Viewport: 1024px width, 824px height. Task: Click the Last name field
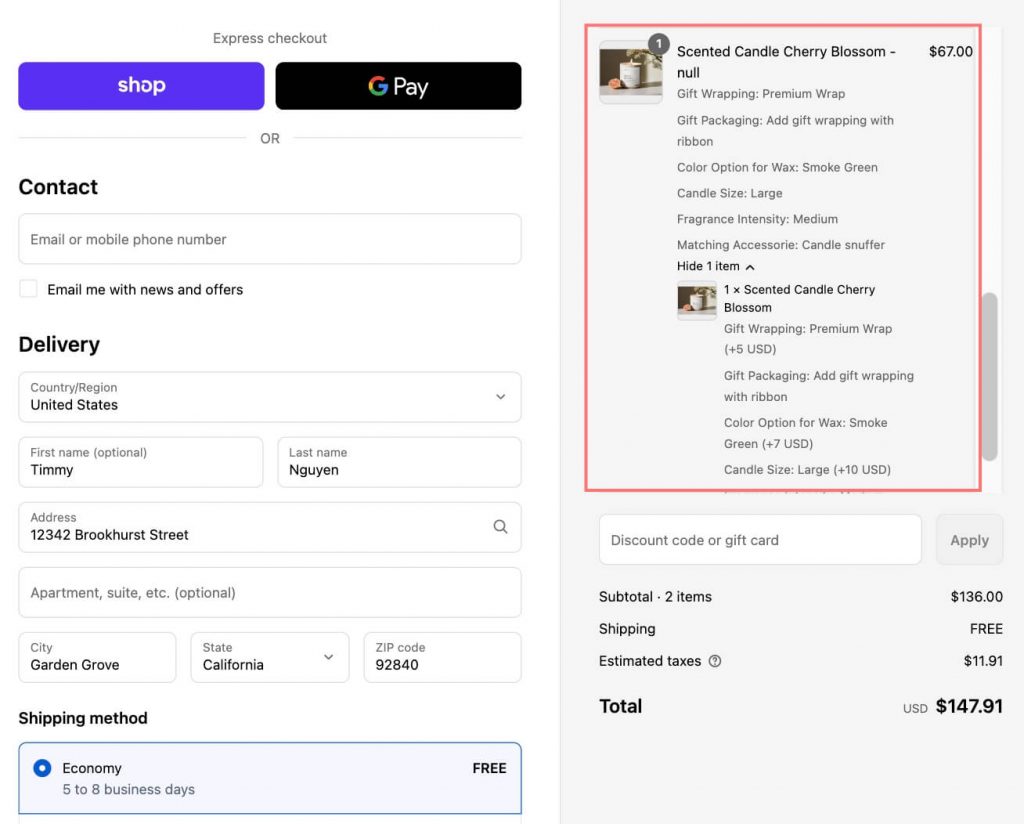click(399, 462)
